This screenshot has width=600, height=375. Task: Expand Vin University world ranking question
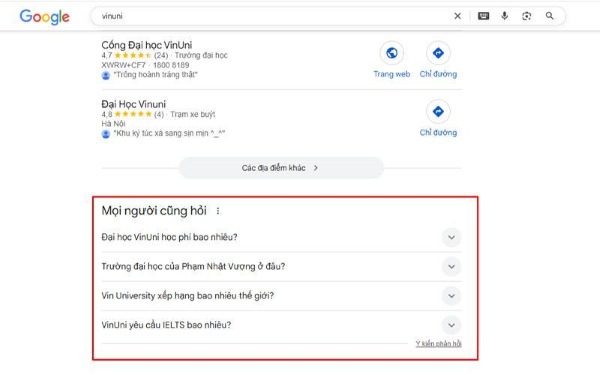[x=281, y=296]
